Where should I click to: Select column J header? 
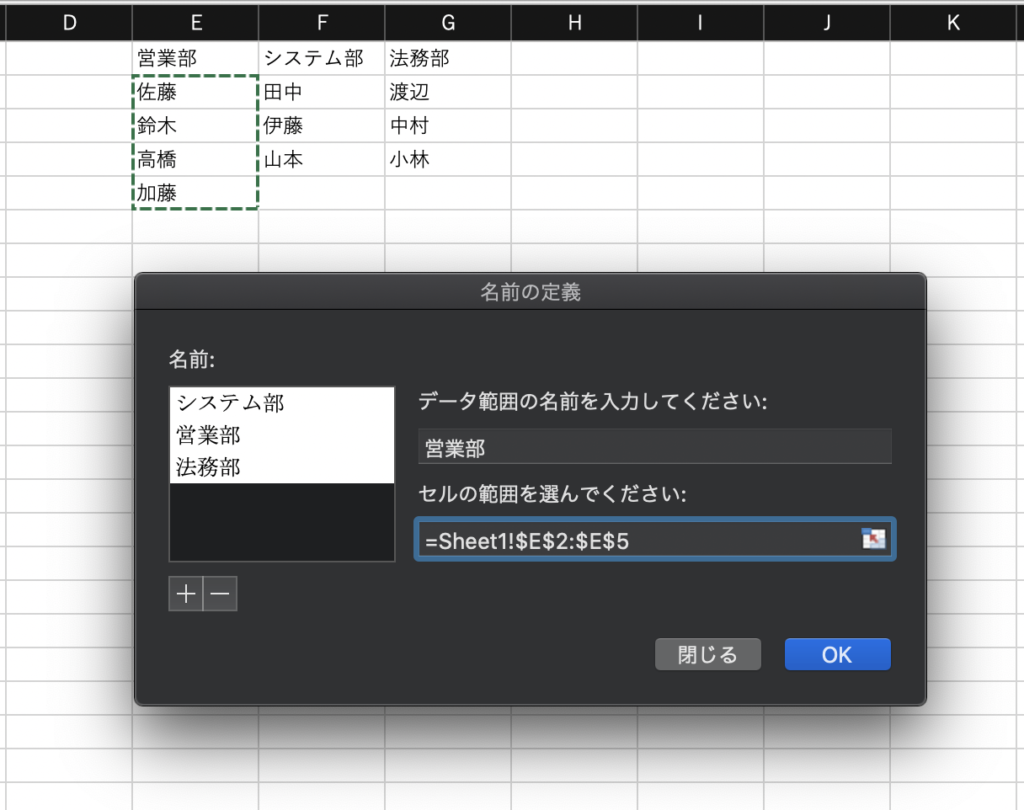coord(827,23)
